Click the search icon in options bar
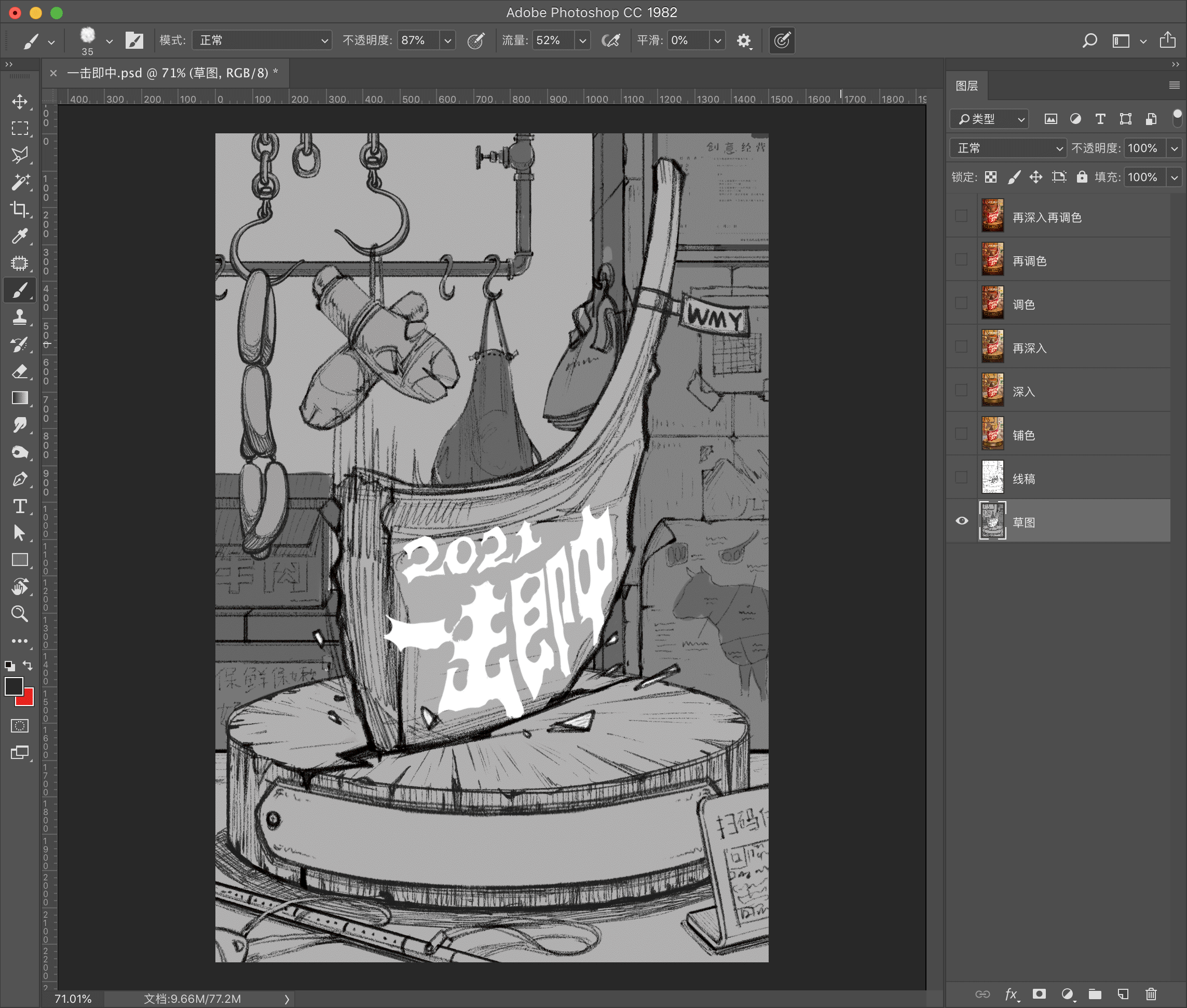This screenshot has height=1008, width=1187. (x=1090, y=40)
